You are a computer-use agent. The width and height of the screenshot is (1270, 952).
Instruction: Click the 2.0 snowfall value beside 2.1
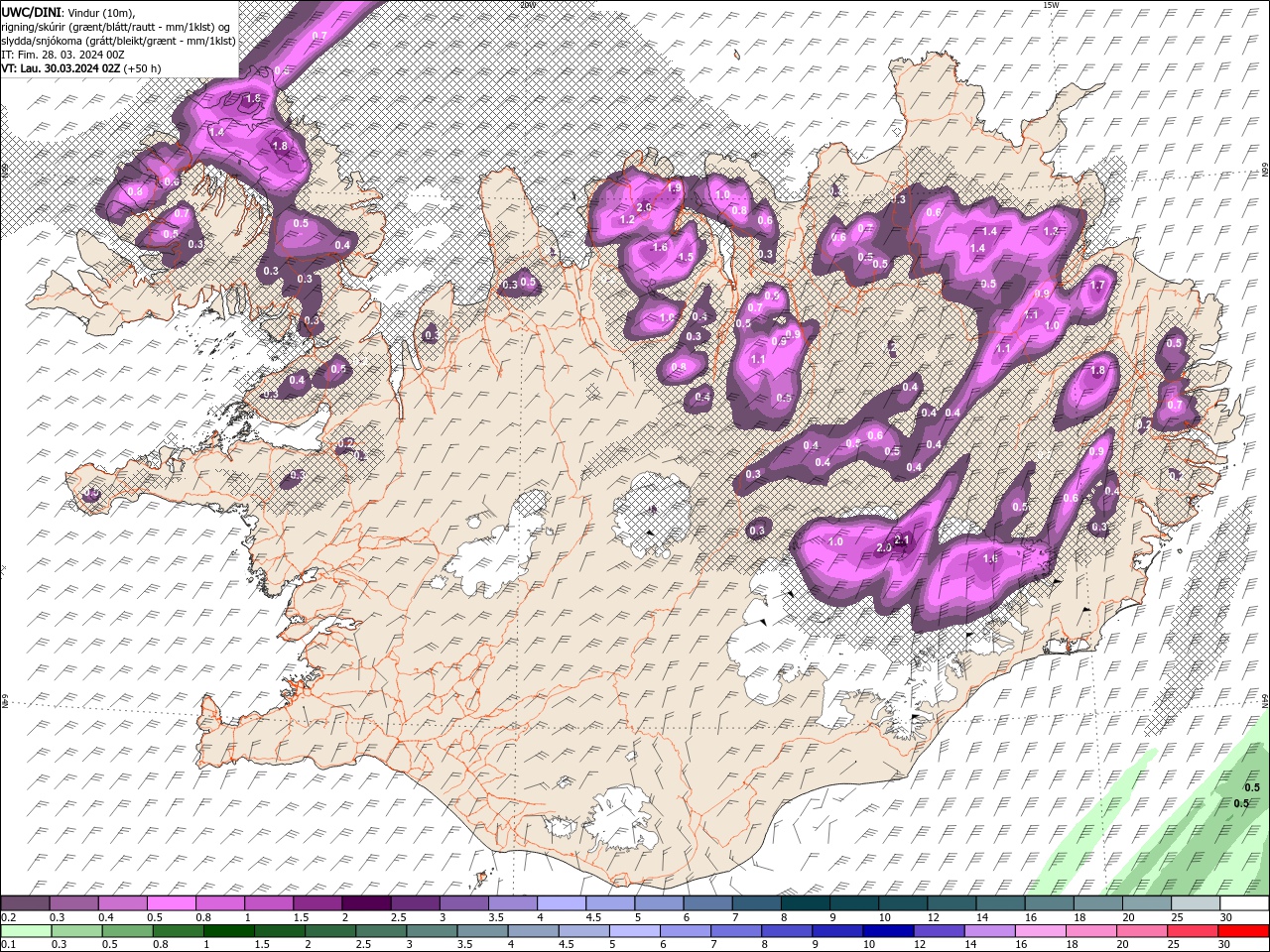click(x=884, y=548)
